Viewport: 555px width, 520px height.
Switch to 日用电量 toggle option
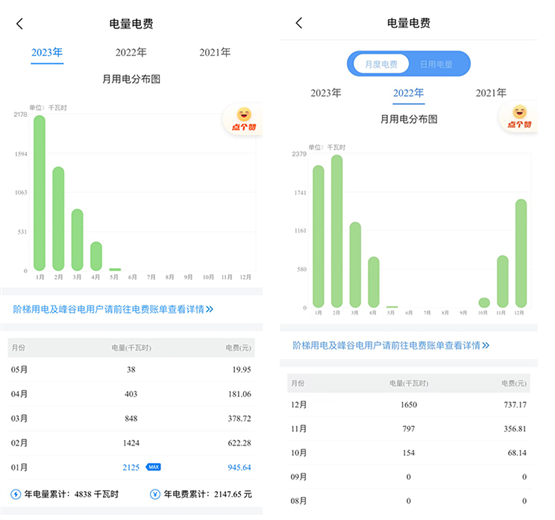point(436,64)
